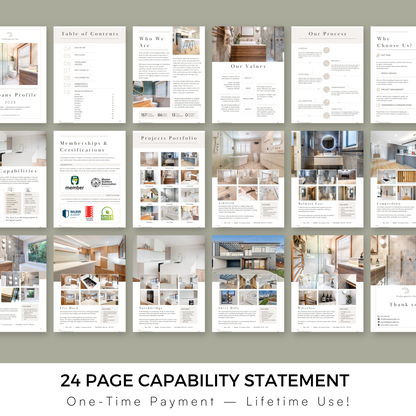This screenshot has width=416, height=416.
Task: Click the timber vanity photo on Our Values page
Action: (248, 44)
